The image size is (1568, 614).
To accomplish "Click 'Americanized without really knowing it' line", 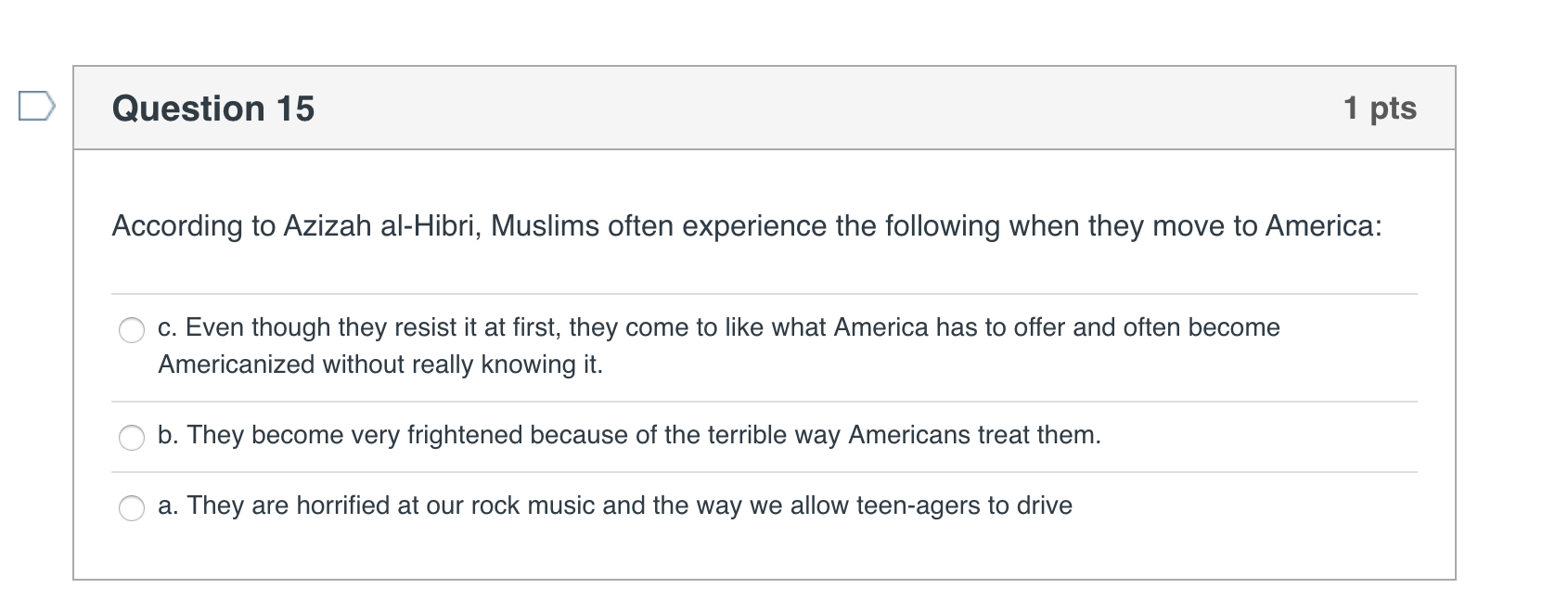I will [380, 365].
